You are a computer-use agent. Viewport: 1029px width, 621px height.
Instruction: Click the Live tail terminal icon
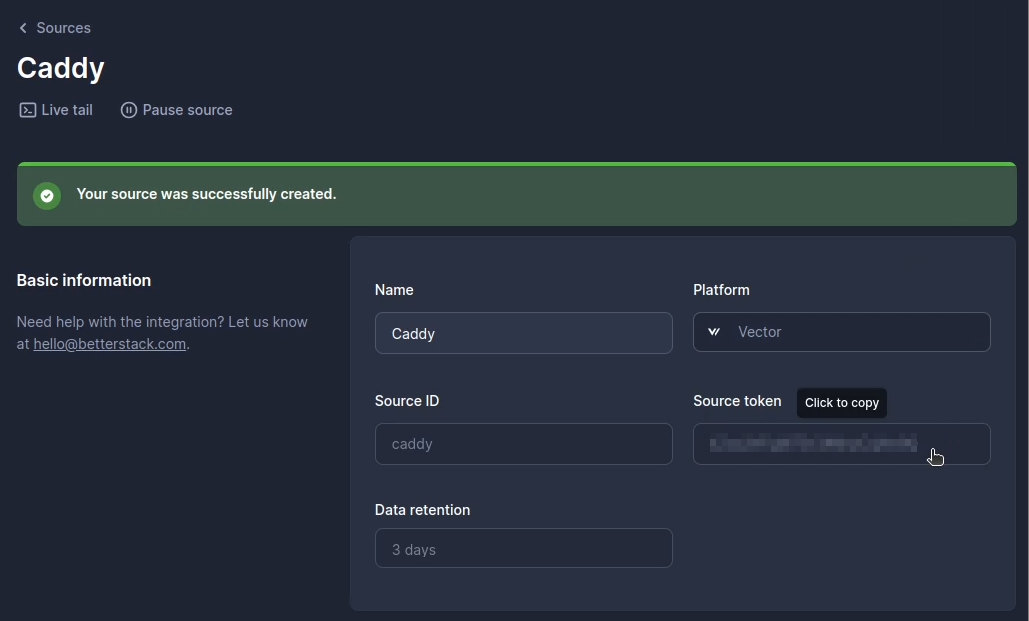(28, 110)
